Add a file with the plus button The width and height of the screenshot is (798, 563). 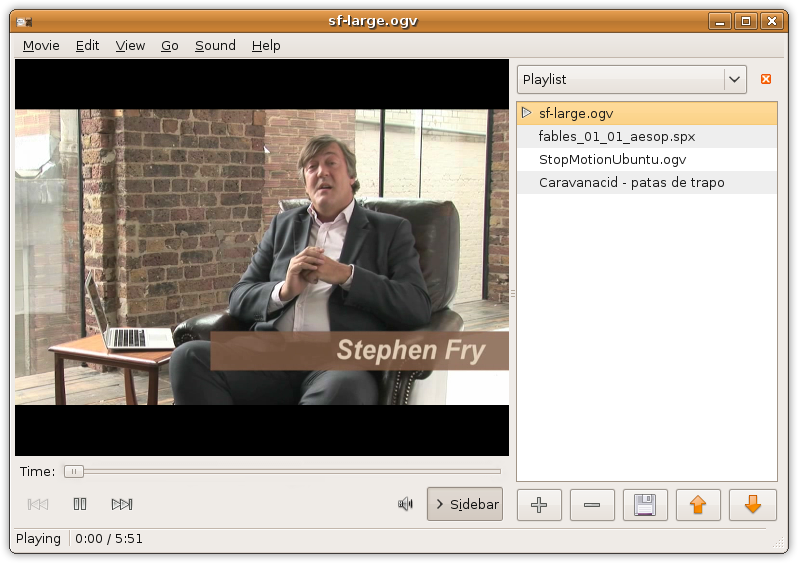click(x=539, y=504)
